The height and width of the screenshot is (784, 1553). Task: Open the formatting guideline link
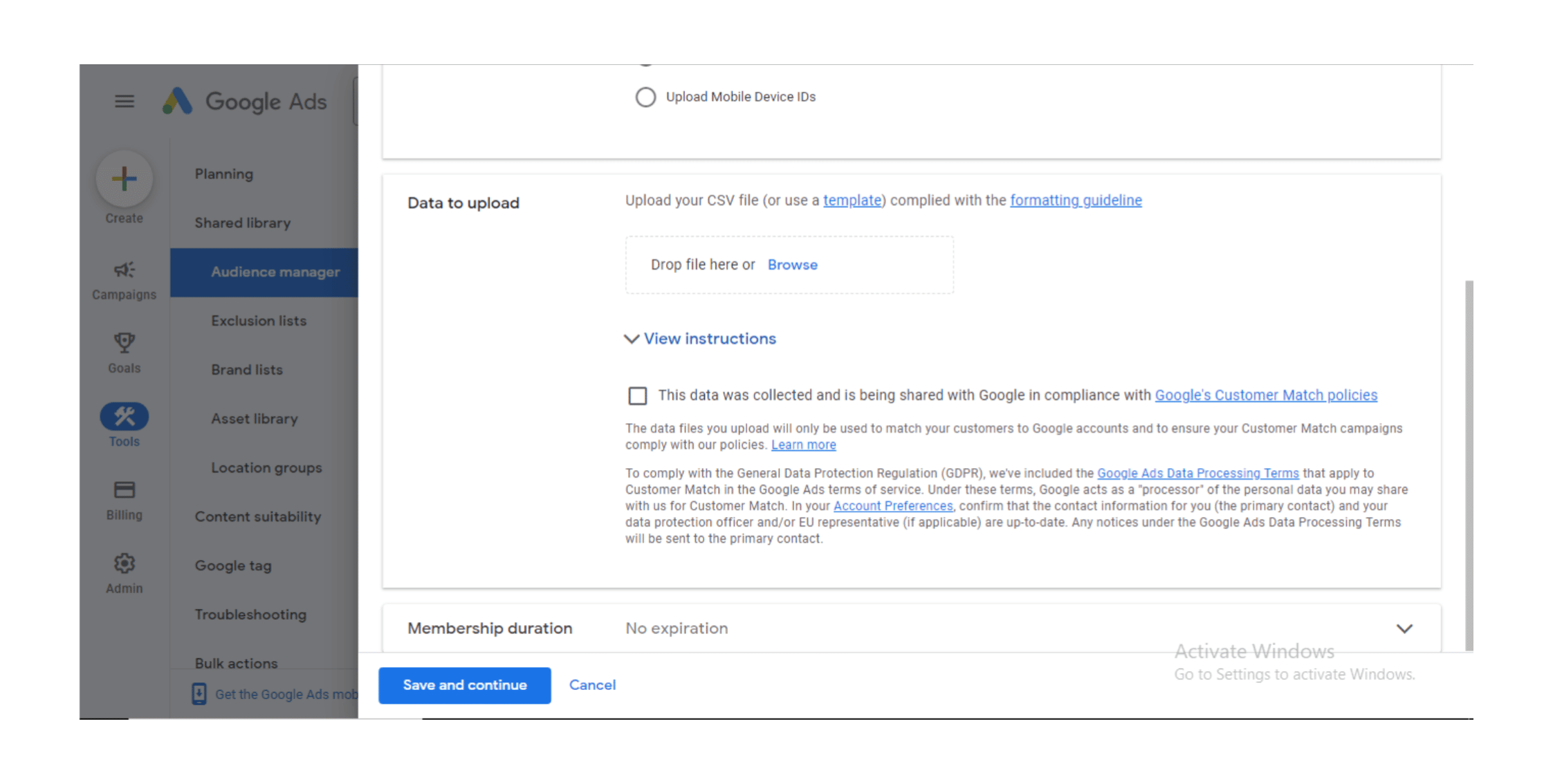pyautogui.click(x=1076, y=200)
